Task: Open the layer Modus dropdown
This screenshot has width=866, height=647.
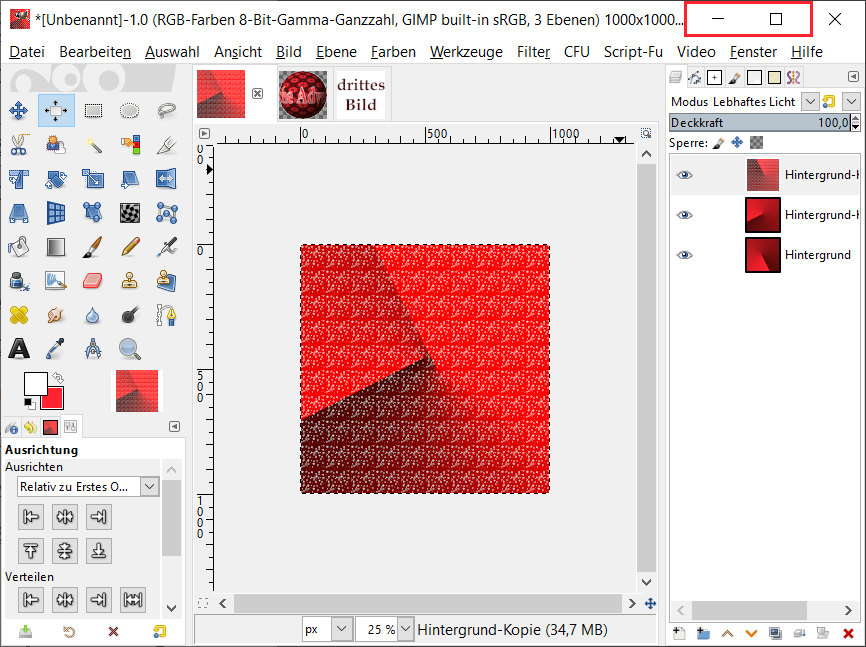Action: [810, 101]
